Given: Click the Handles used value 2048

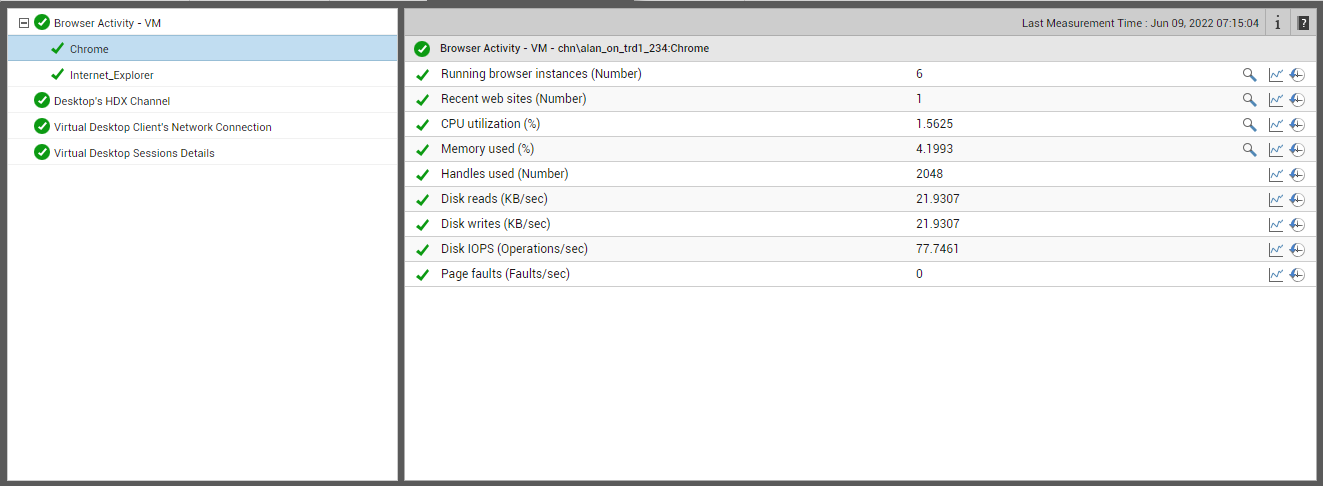Looking at the screenshot, I should point(929,174).
